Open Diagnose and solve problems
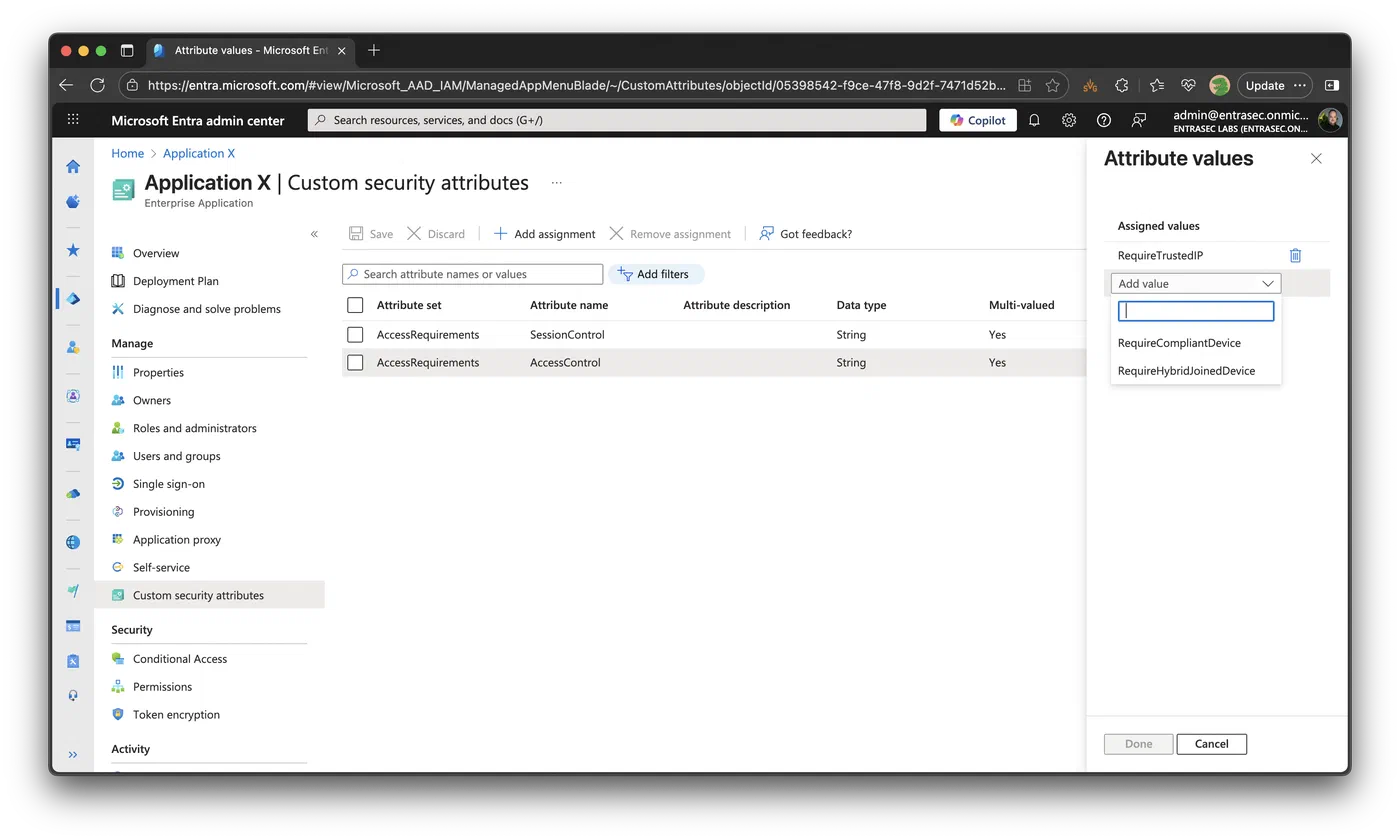 click(x=207, y=309)
